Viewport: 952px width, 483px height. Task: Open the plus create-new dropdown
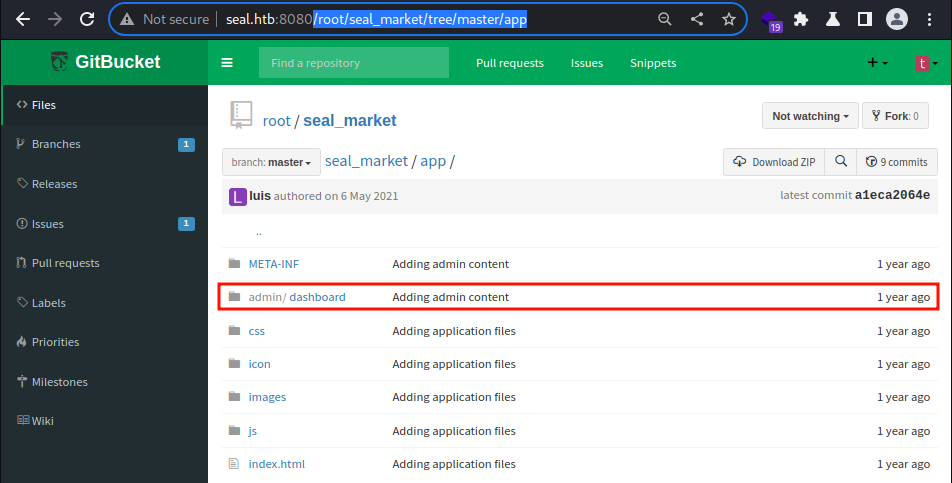(877, 62)
